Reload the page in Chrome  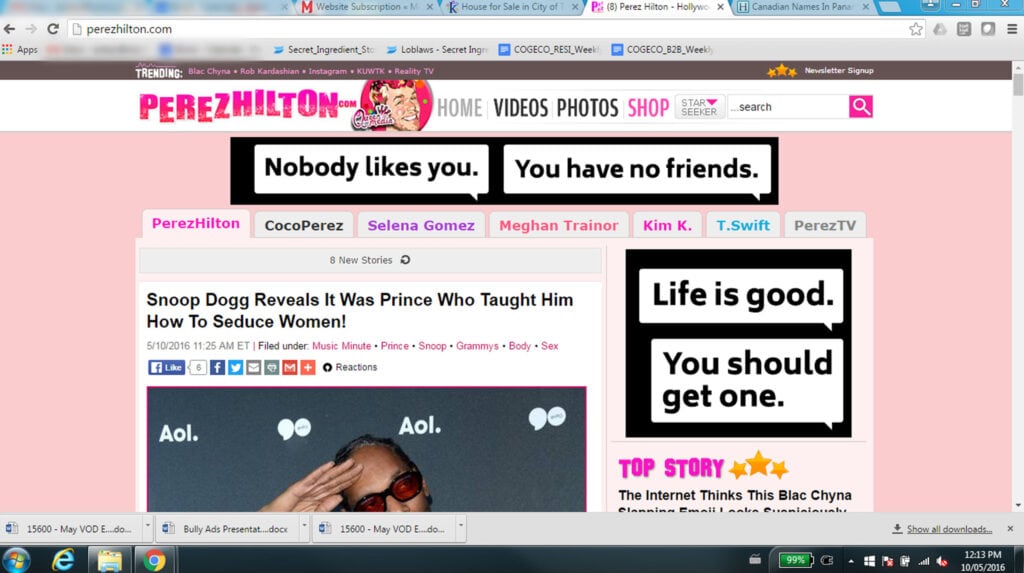tap(52, 29)
